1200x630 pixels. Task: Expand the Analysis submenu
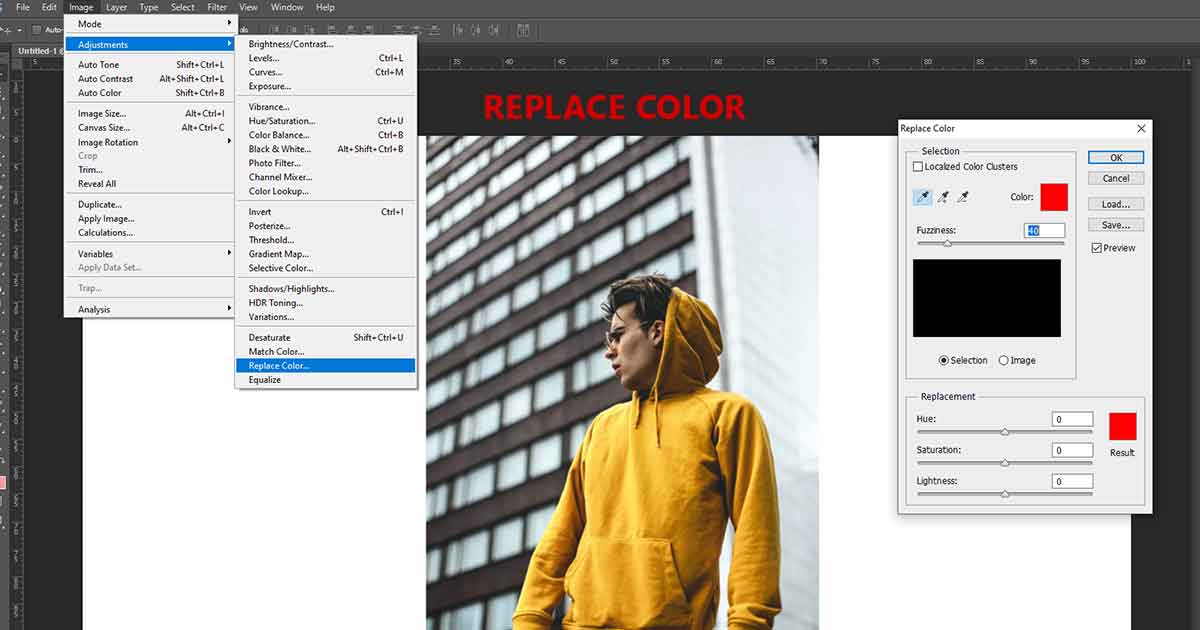[x=150, y=310]
